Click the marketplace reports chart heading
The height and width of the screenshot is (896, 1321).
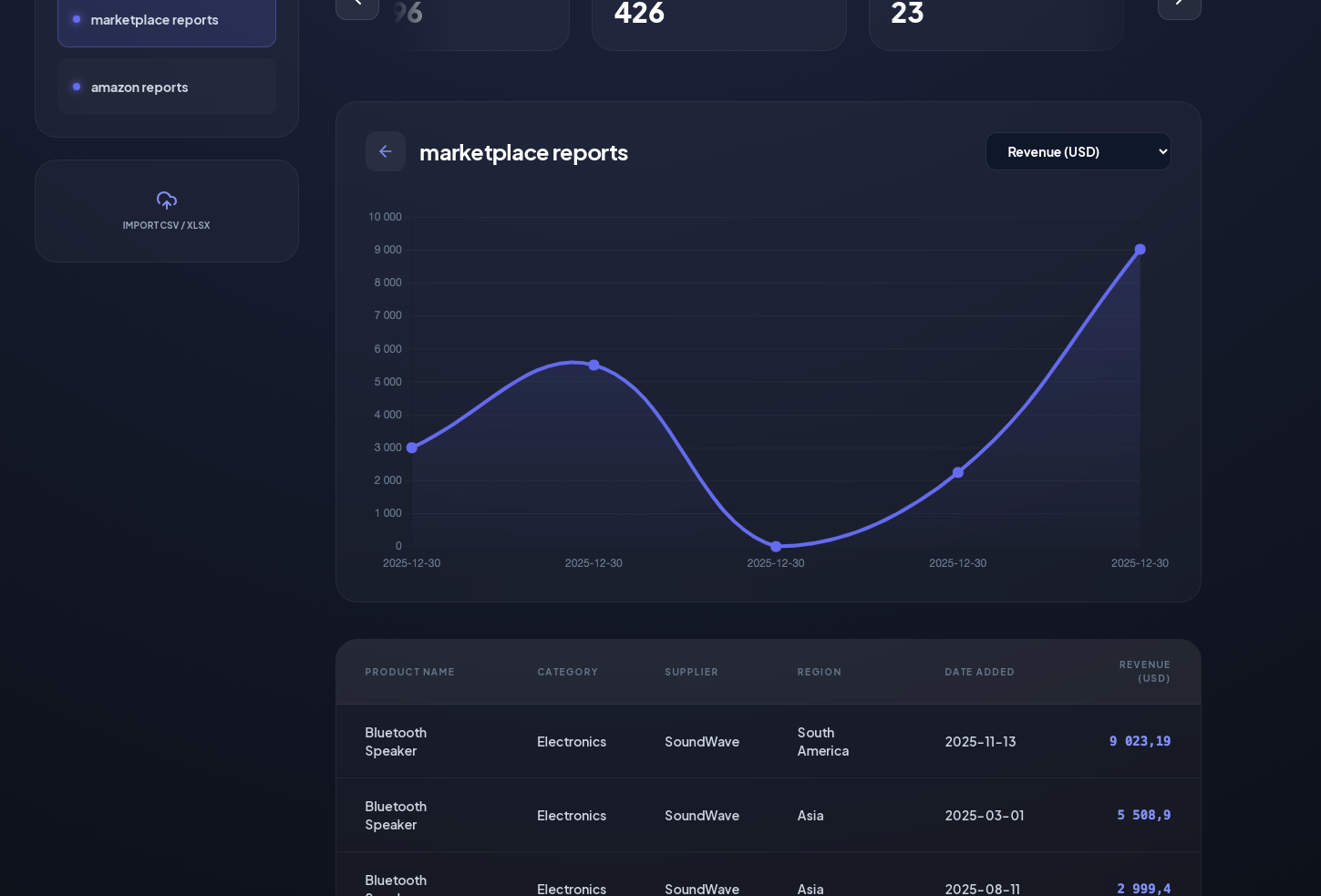(x=523, y=152)
